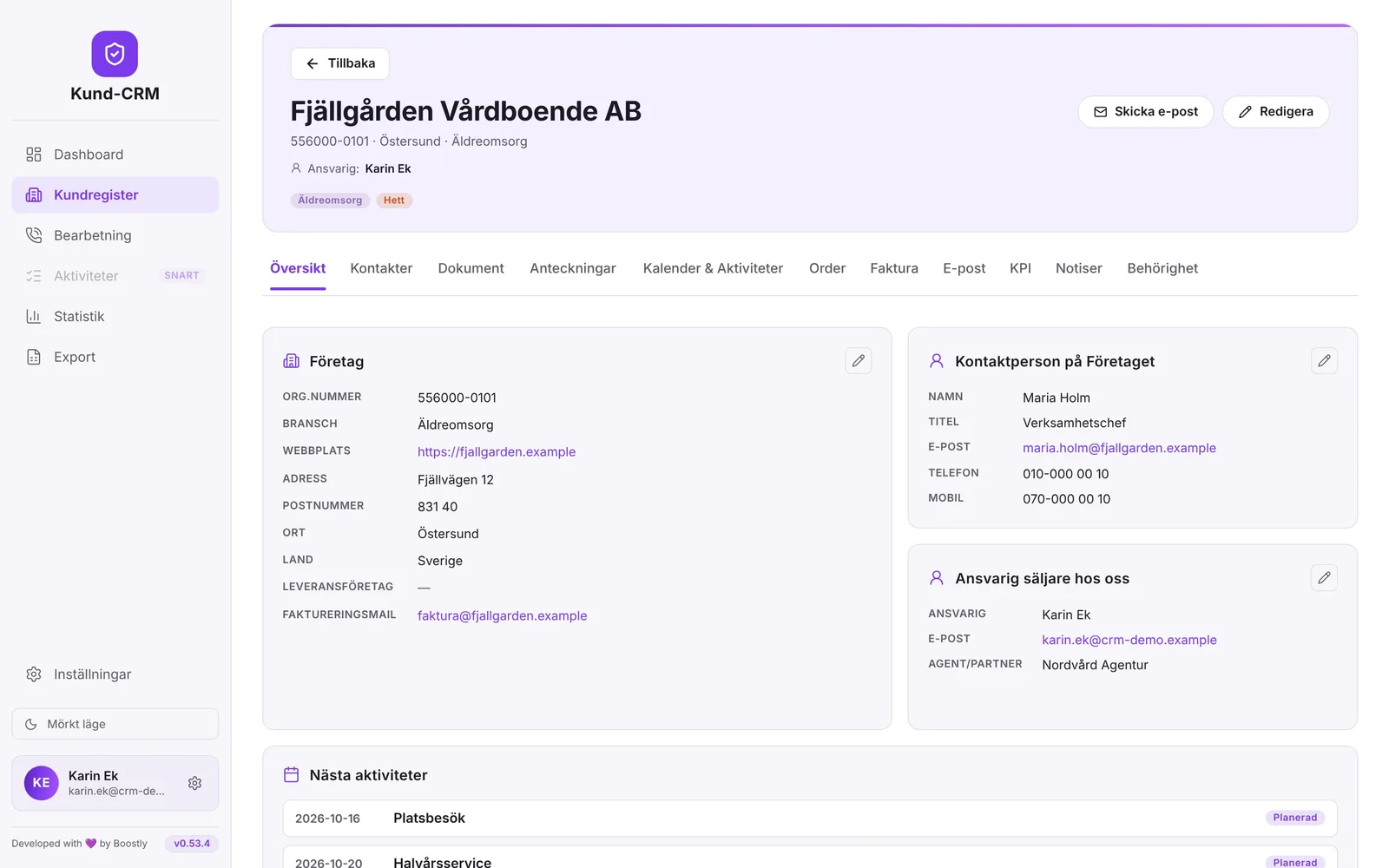Click the Kund-CRM shield logo
The image size is (1389, 868).
[115, 54]
